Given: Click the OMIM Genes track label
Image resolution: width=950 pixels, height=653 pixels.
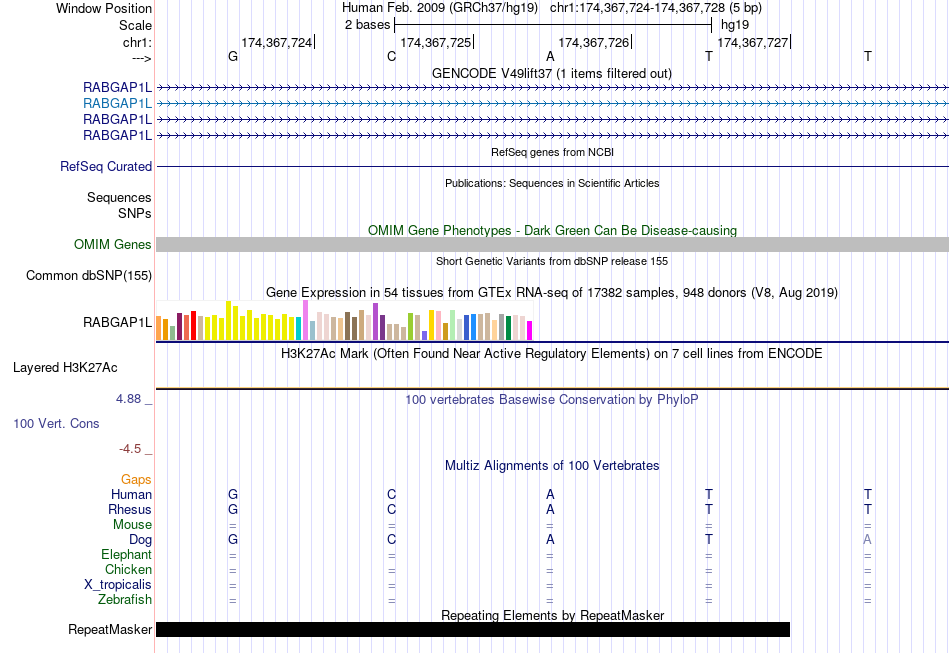Looking at the screenshot, I should (113, 244).
